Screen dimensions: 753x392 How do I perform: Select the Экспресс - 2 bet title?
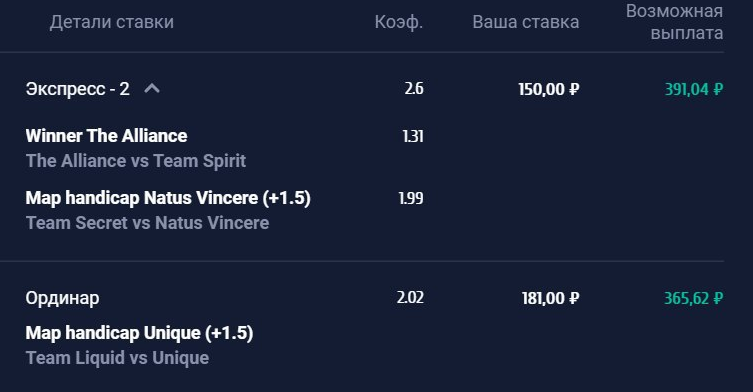click(x=78, y=89)
